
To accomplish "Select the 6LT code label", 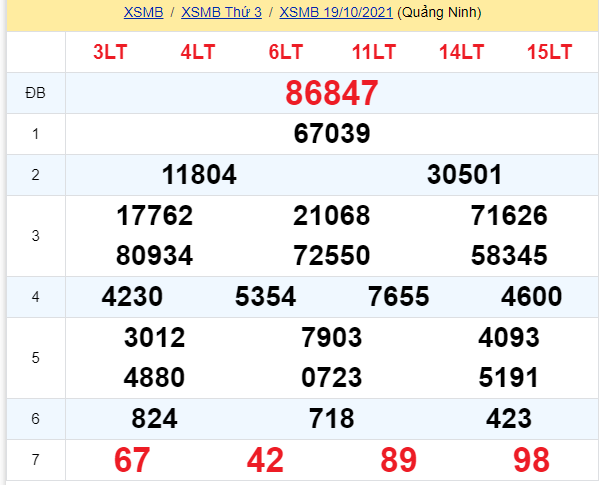I will click(x=286, y=52).
